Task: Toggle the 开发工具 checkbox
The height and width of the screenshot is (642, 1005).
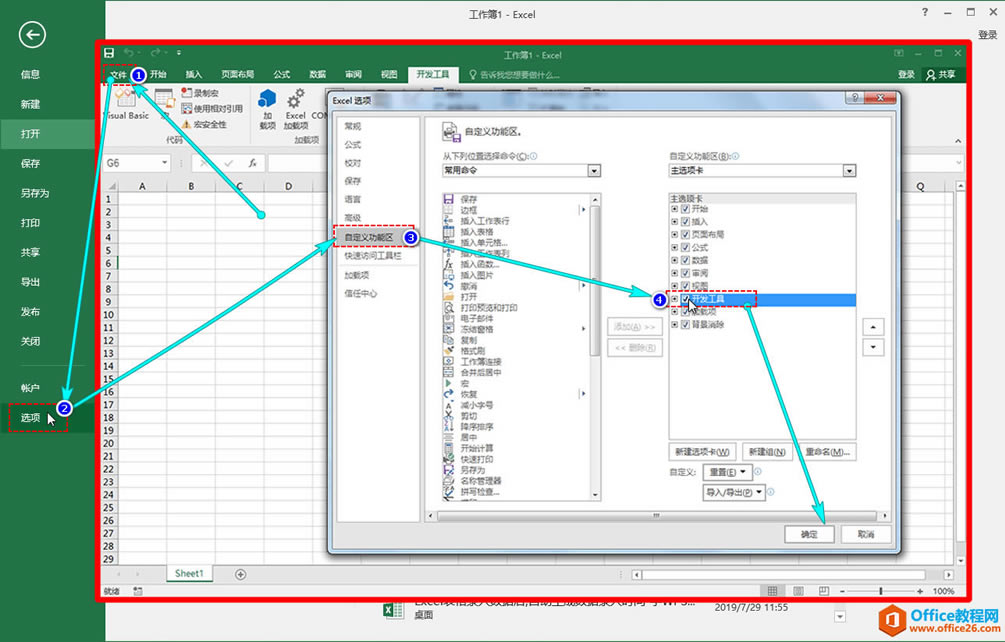Action: coord(685,299)
